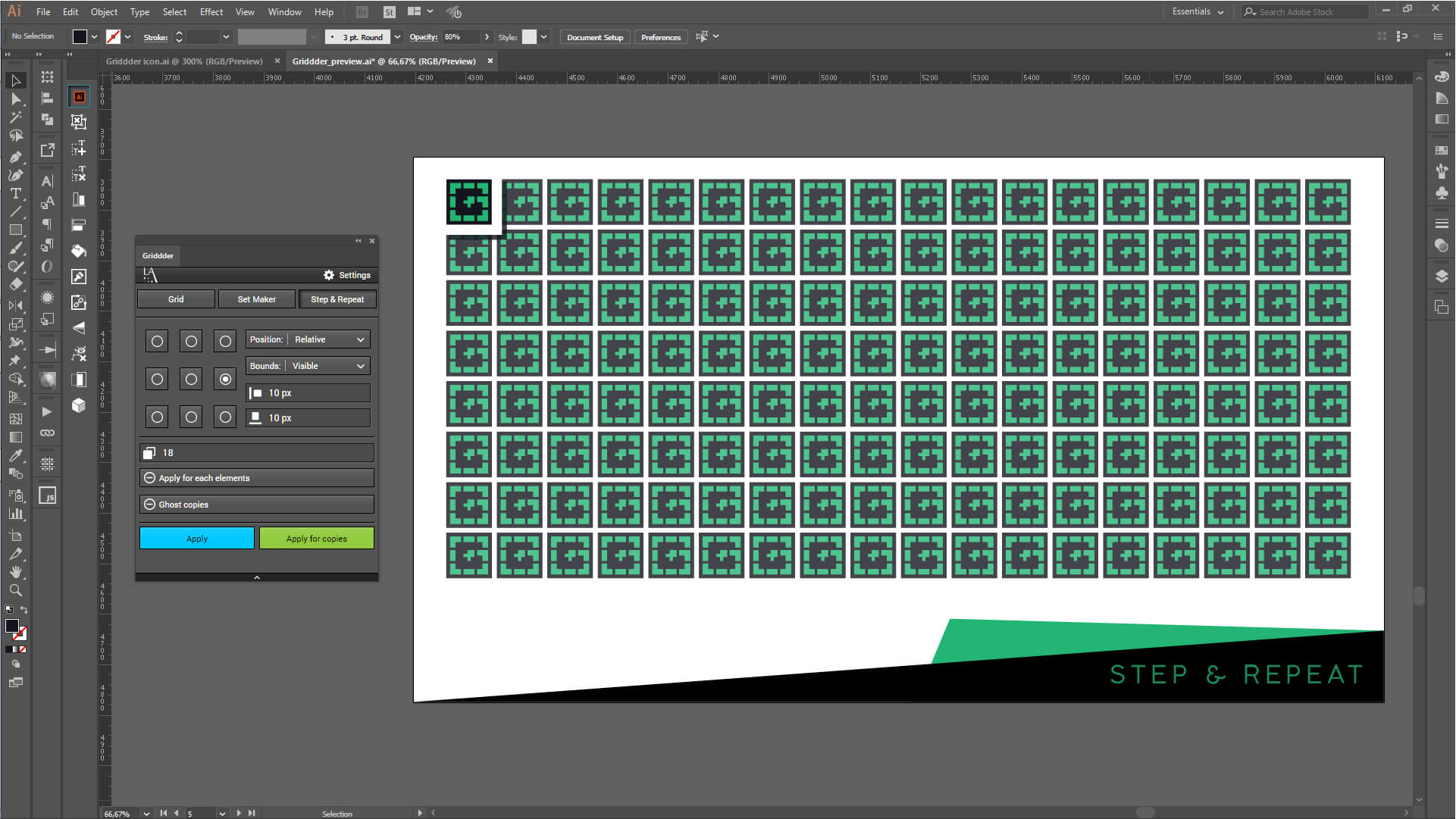Open the Layers panel icon
The height and width of the screenshot is (819, 1456).
click(1442, 276)
